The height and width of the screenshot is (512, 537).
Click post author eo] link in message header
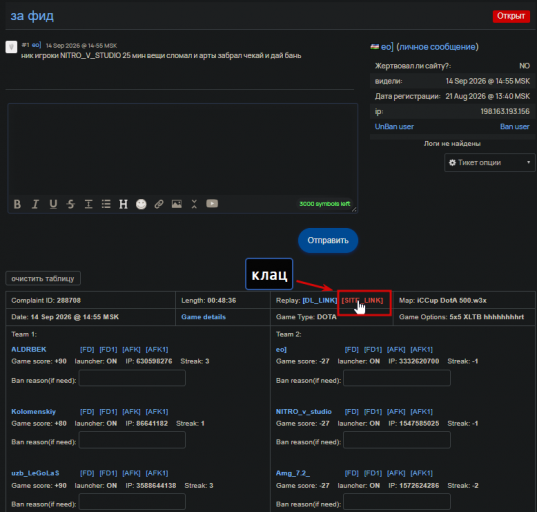[36, 45]
